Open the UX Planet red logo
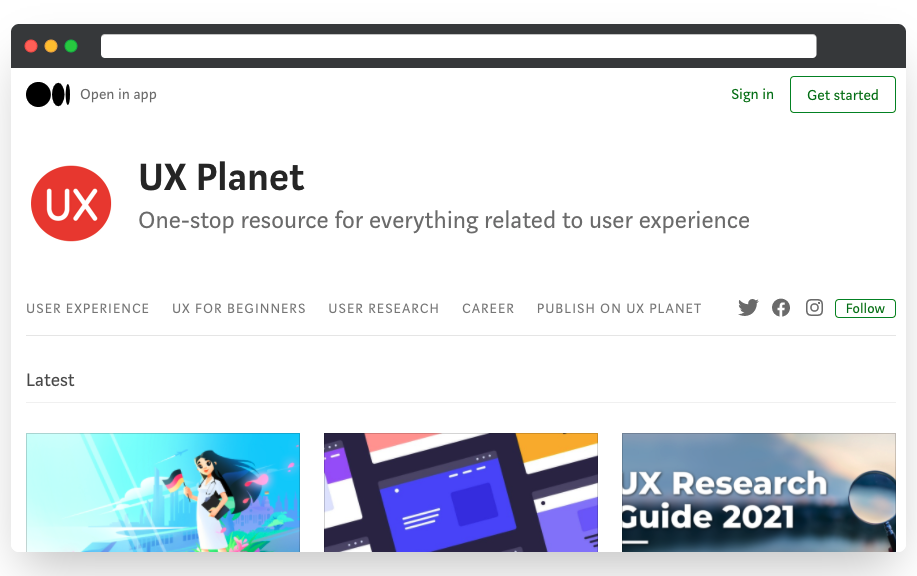917x576 pixels. tap(71, 204)
